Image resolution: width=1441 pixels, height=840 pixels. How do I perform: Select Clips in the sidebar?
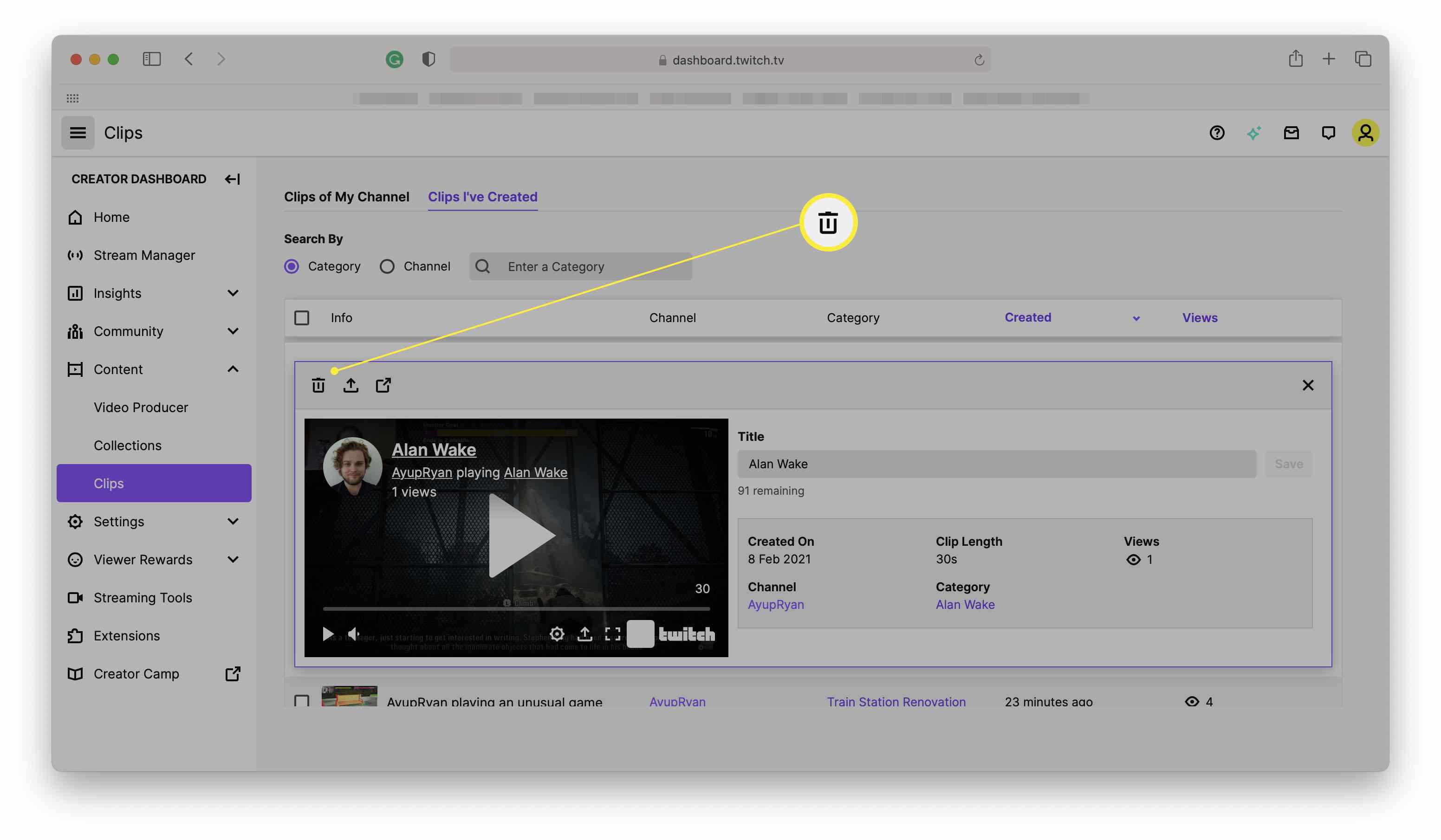click(154, 483)
